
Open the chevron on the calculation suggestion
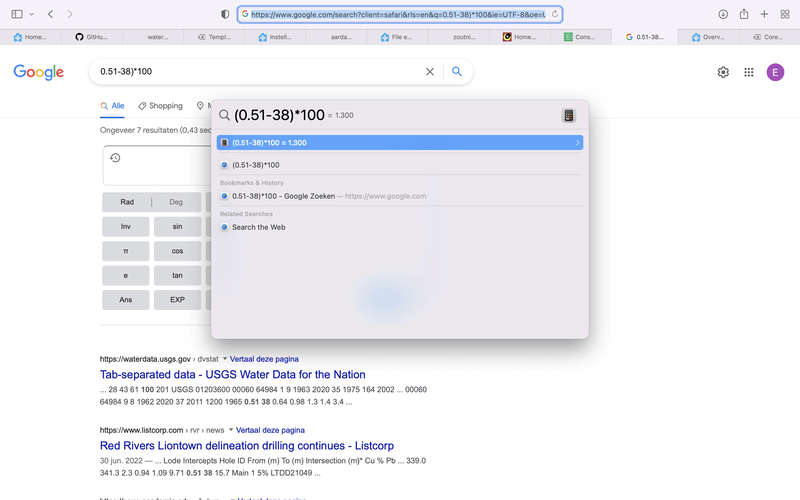578,143
